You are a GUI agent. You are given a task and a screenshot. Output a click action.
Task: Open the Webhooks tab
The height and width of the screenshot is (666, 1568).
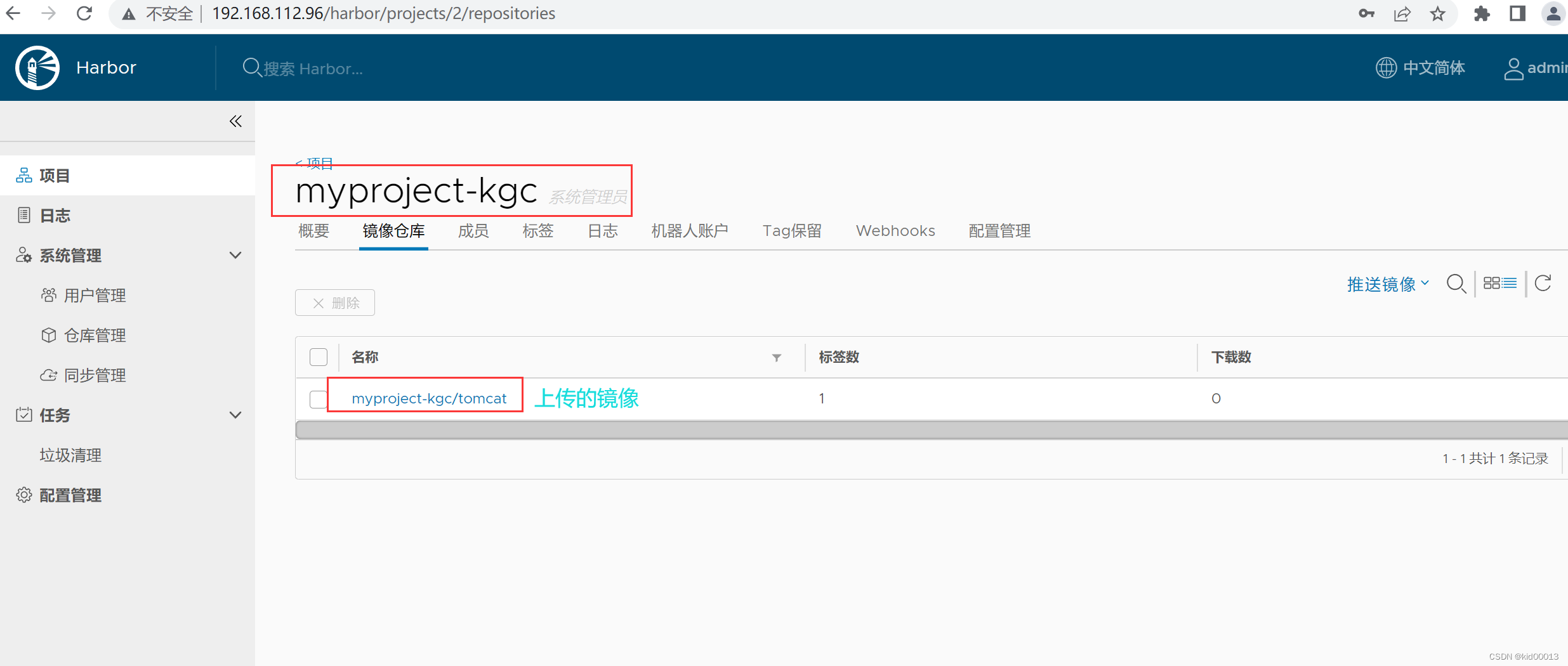pyautogui.click(x=895, y=230)
